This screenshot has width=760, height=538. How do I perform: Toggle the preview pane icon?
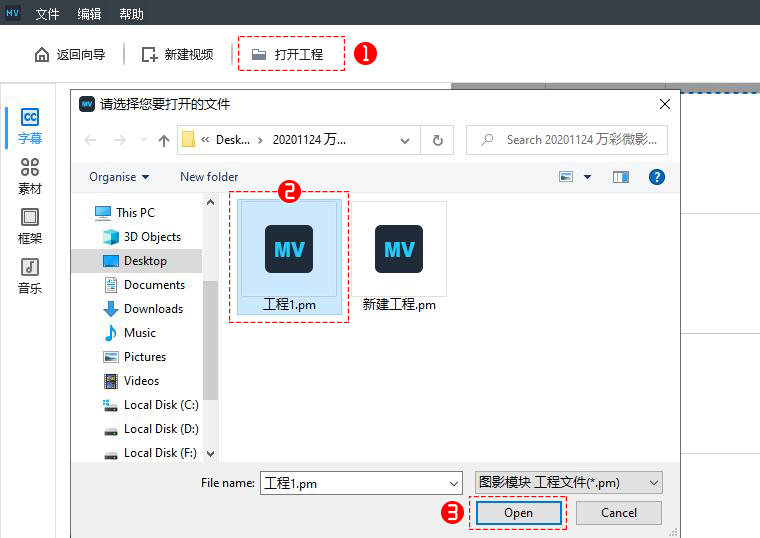pos(621,177)
